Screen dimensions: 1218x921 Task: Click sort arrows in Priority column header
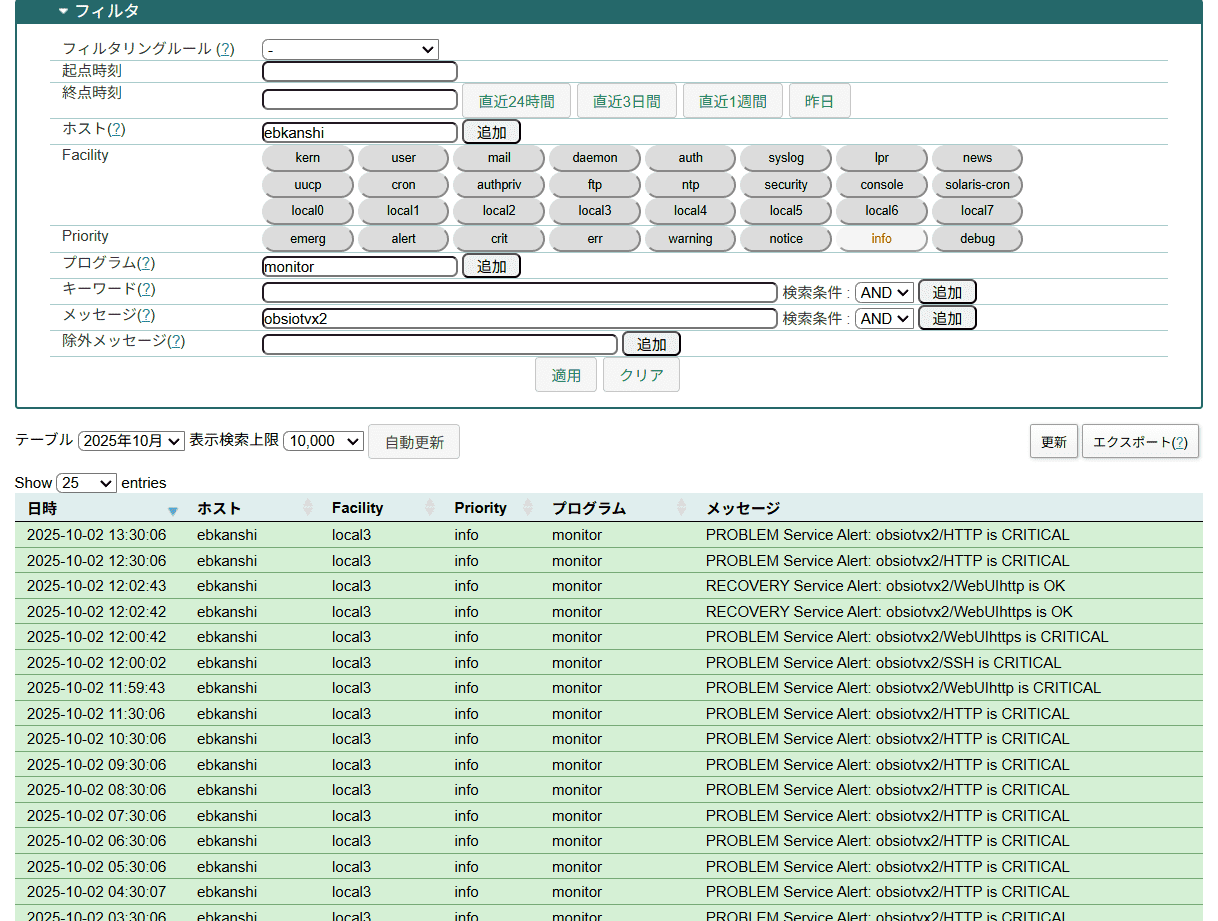coord(528,508)
